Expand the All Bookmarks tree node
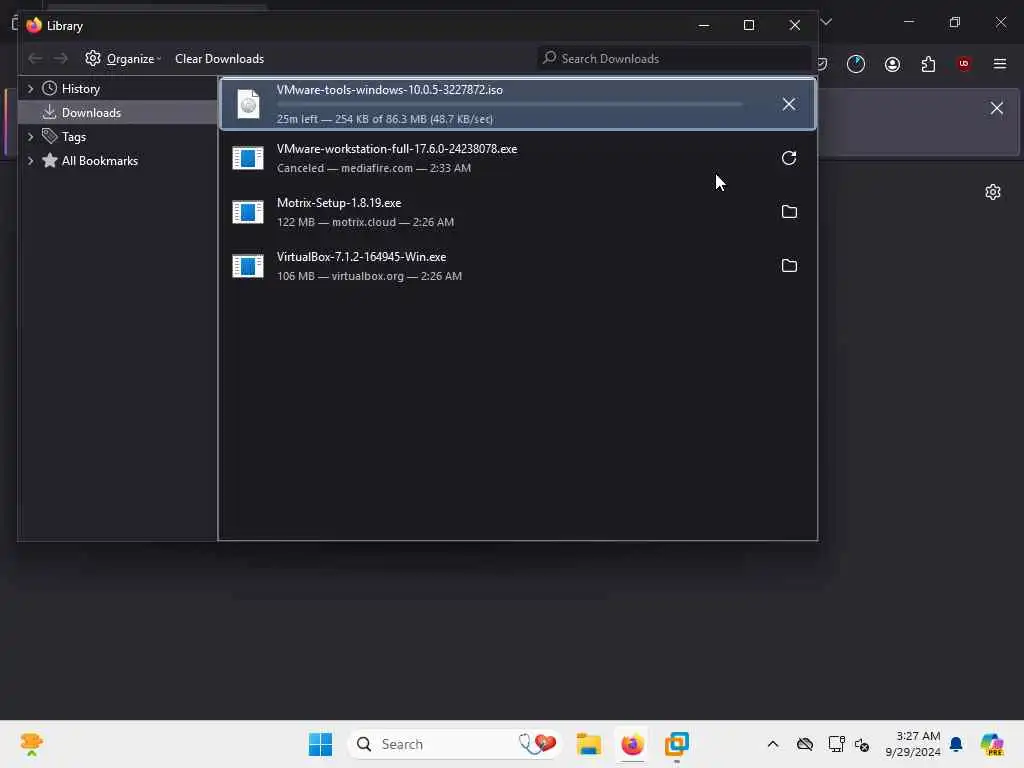The image size is (1024, 768). 30,161
